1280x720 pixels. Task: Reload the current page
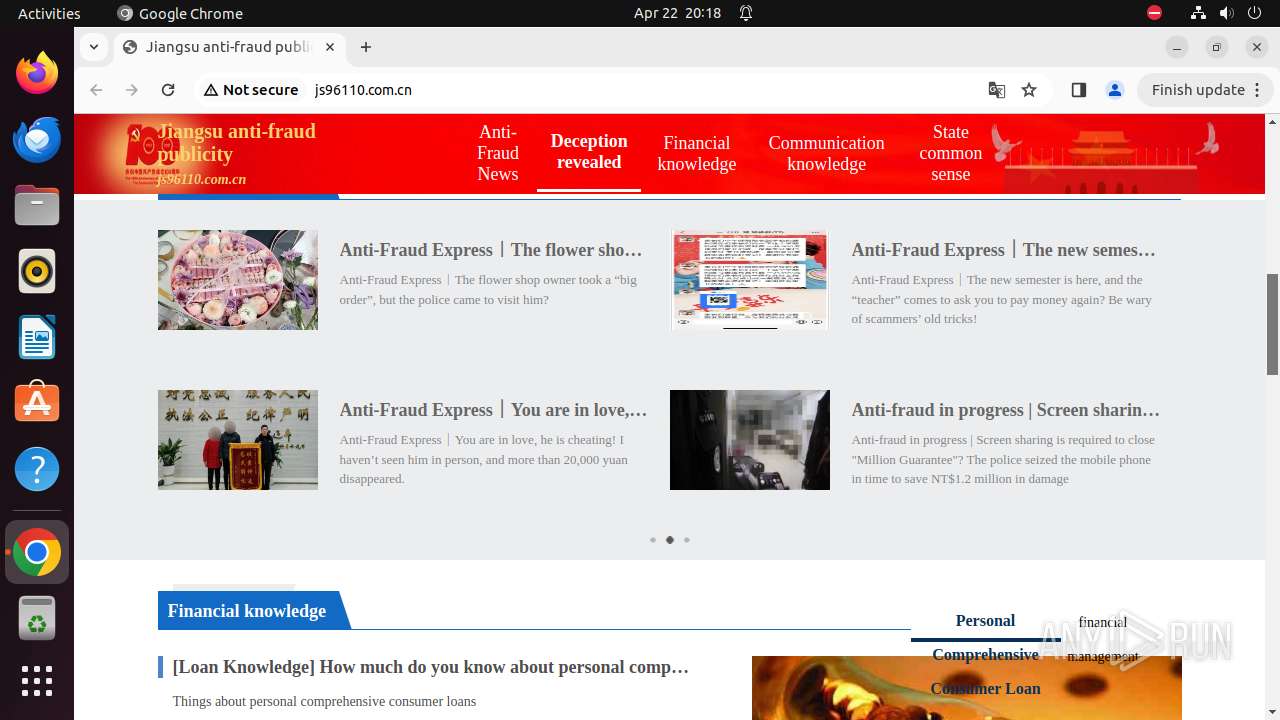[x=168, y=90]
